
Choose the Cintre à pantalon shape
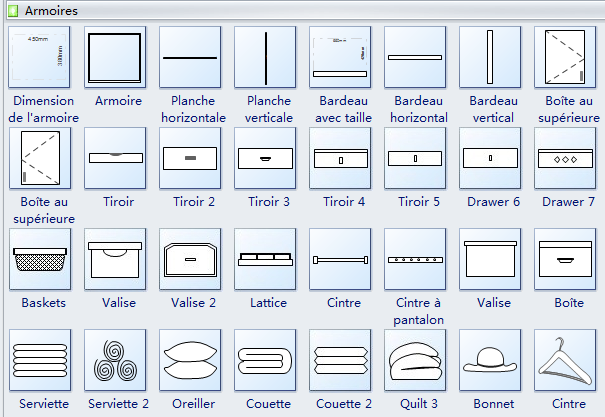[415, 259]
